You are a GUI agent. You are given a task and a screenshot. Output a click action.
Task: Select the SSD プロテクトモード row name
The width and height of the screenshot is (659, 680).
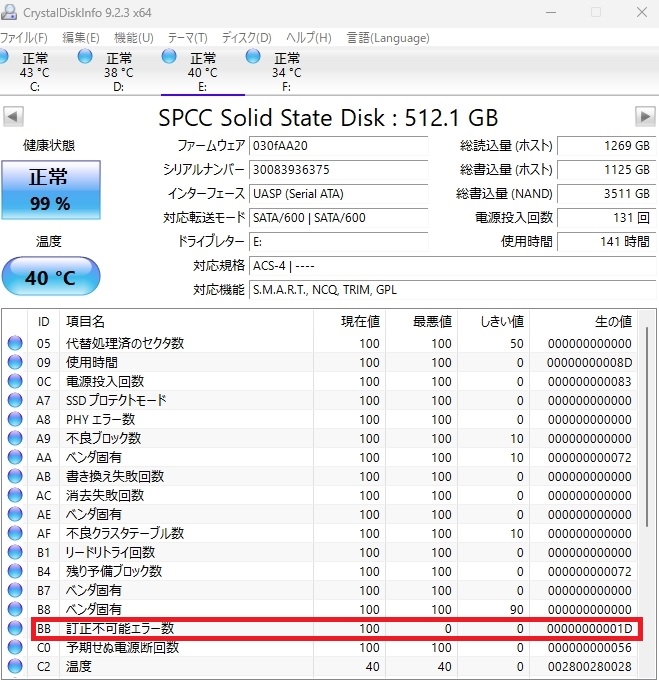[116, 400]
